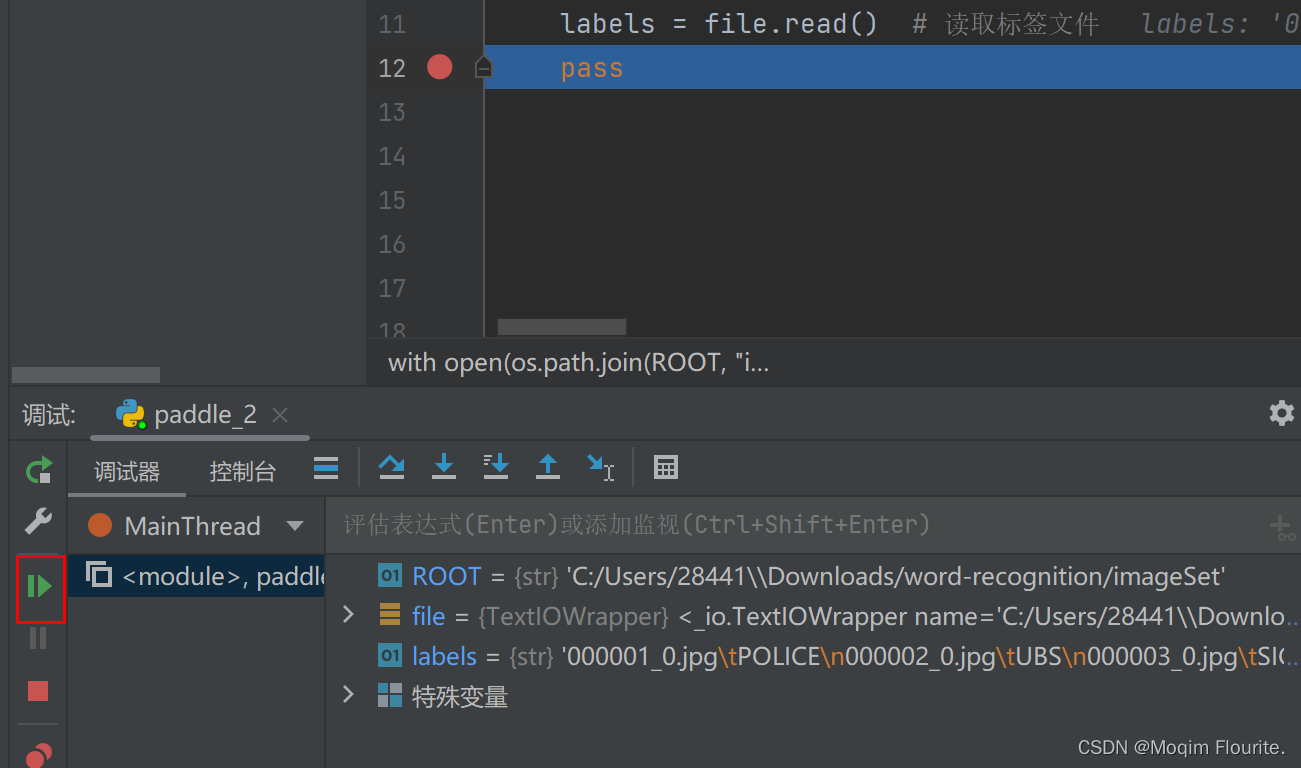Click Step Into My Code icon

(x=495, y=467)
